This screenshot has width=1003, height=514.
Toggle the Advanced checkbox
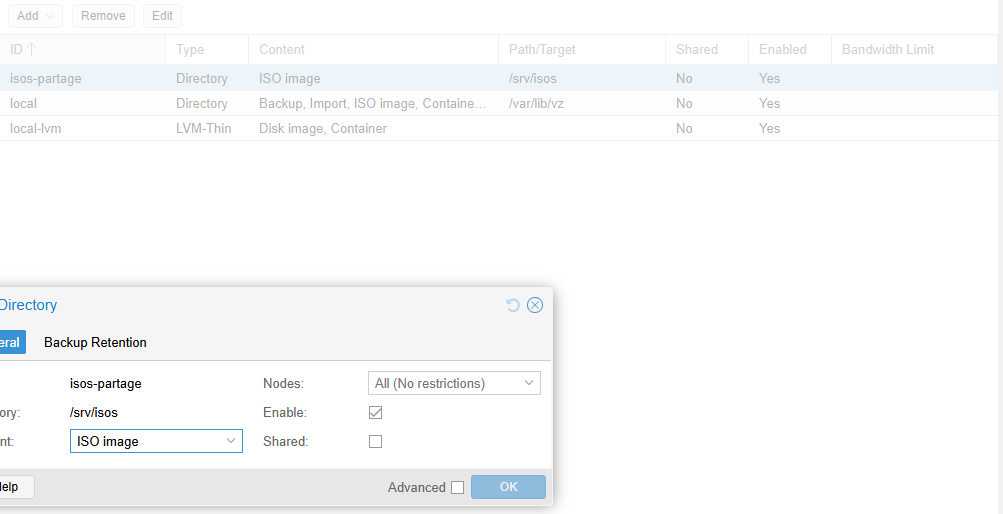[x=457, y=488]
